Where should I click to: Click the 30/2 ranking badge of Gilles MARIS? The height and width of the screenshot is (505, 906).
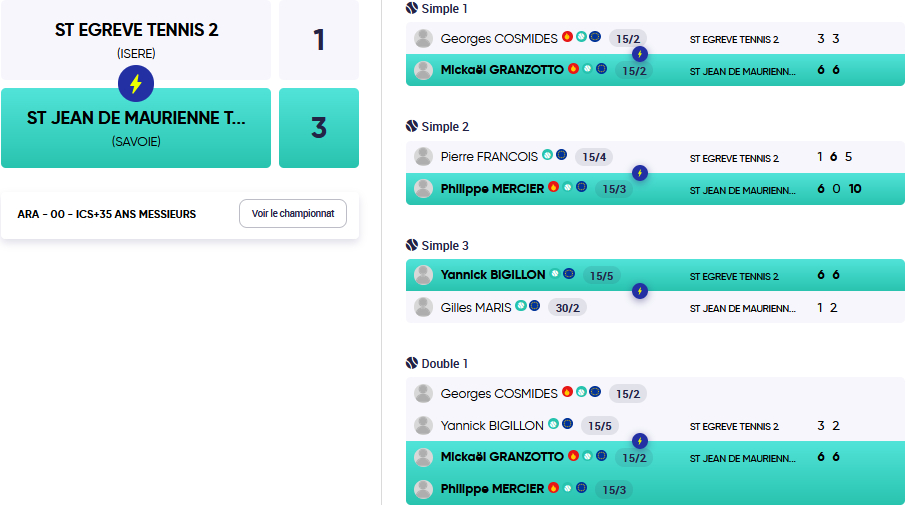click(567, 308)
